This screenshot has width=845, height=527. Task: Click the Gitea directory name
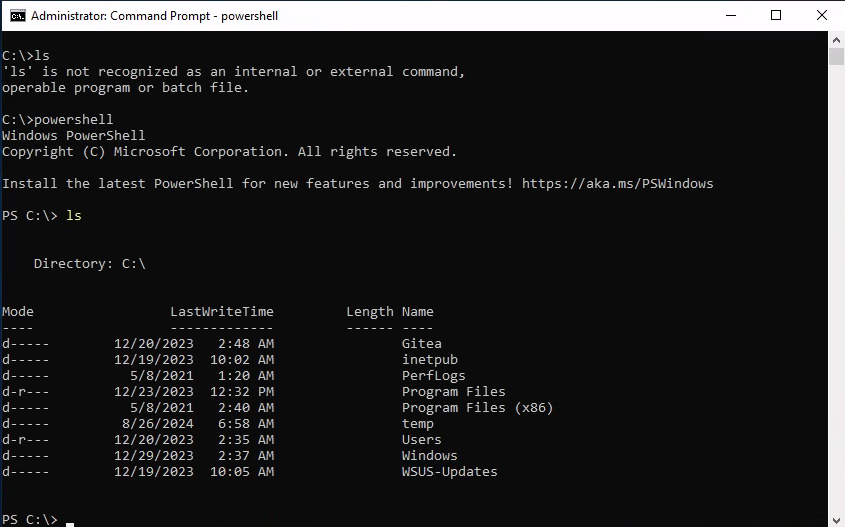click(x=421, y=344)
